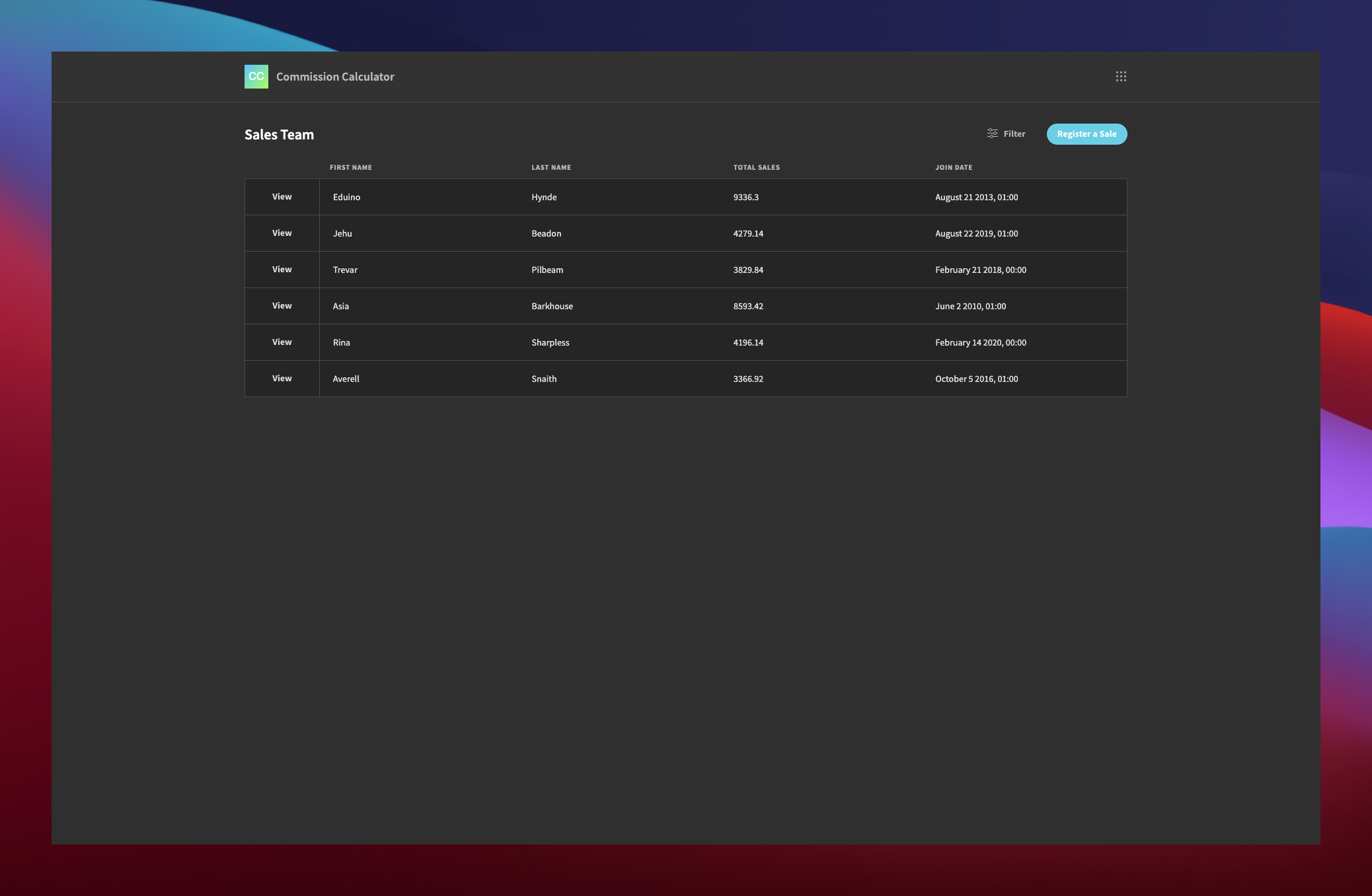View Asia Barkhouse's sales details

click(x=281, y=305)
